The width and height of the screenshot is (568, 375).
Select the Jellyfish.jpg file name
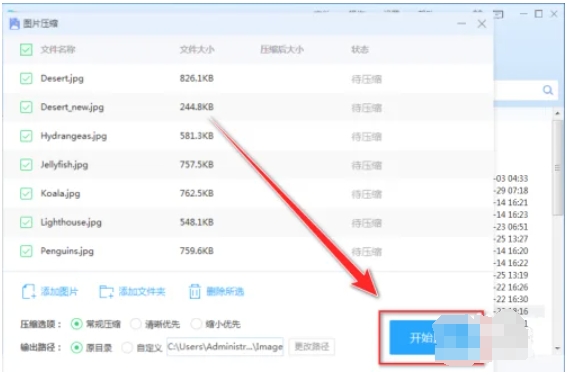[x=64, y=165]
